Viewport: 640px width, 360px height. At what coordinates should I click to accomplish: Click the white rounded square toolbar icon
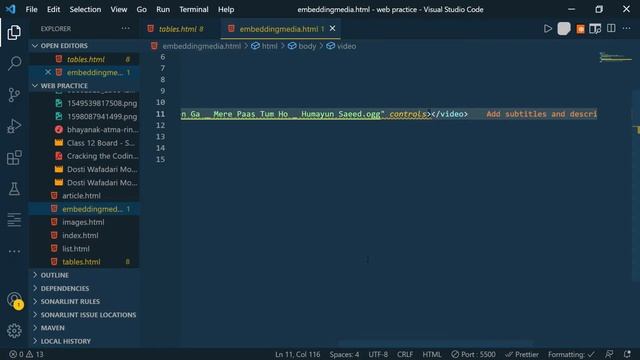click(564, 29)
